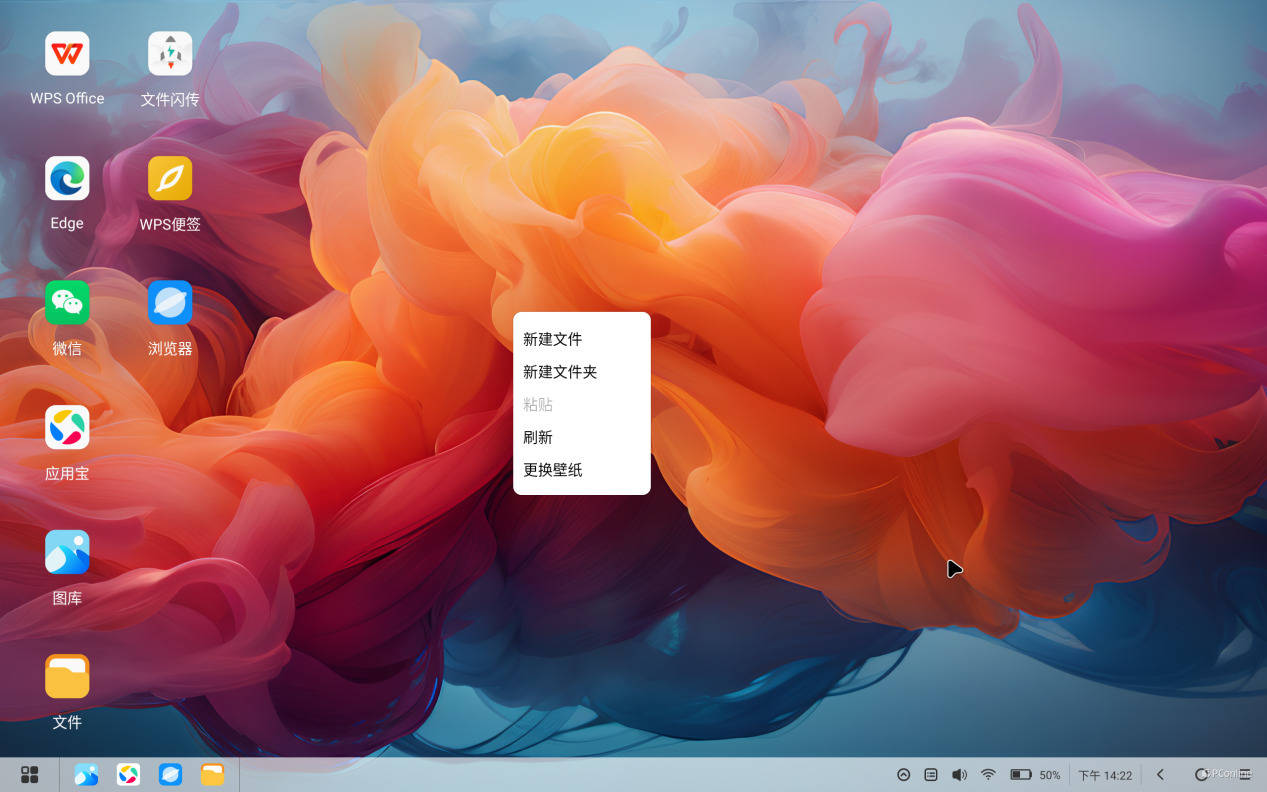Open the 浏览器 desktop icon

pos(170,303)
